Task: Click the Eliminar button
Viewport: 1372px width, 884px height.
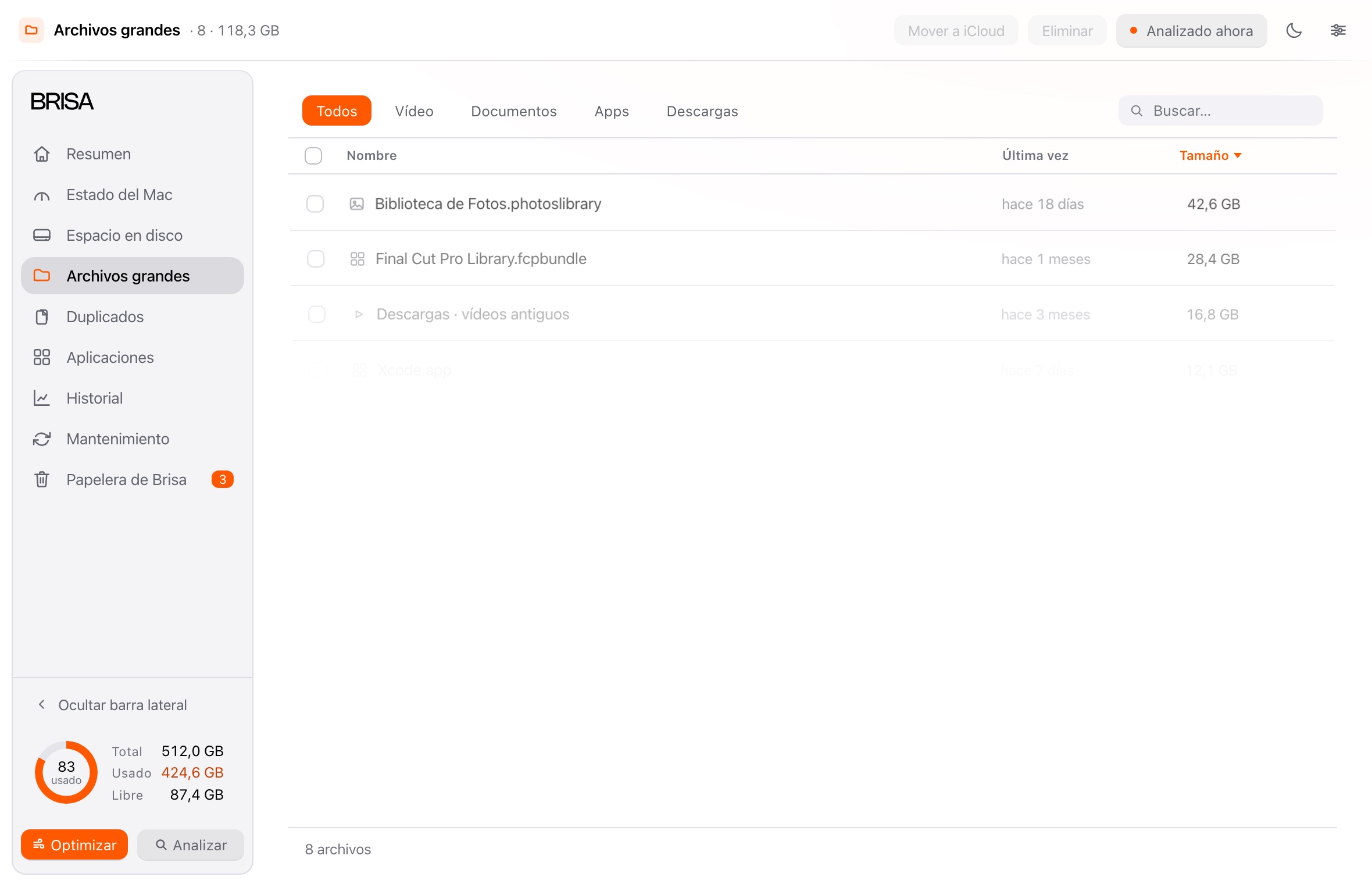Action: pyautogui.click(x=1067, y=31)
